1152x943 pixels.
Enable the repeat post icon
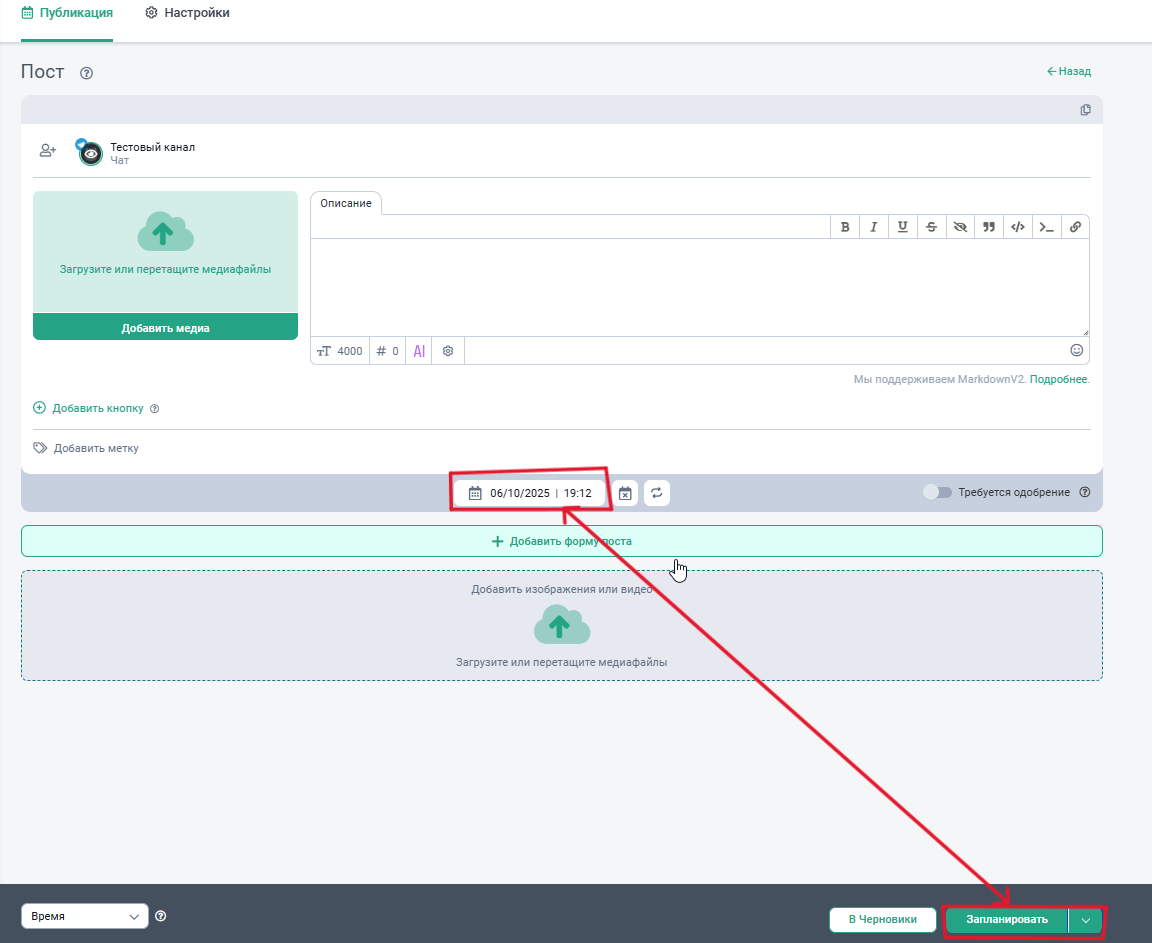tap(656, 493)
